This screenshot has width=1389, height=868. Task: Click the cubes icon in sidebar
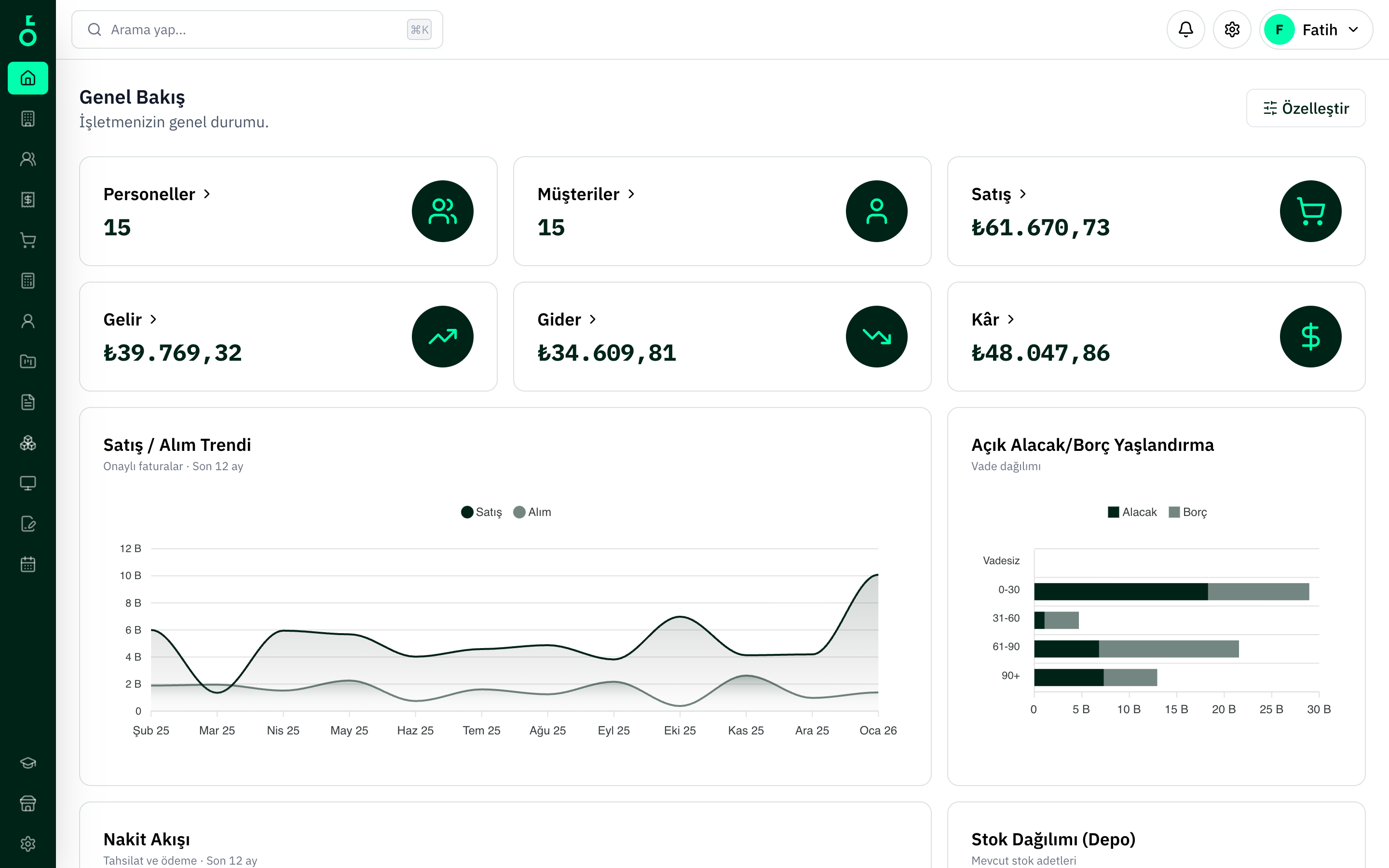(27, 443)
